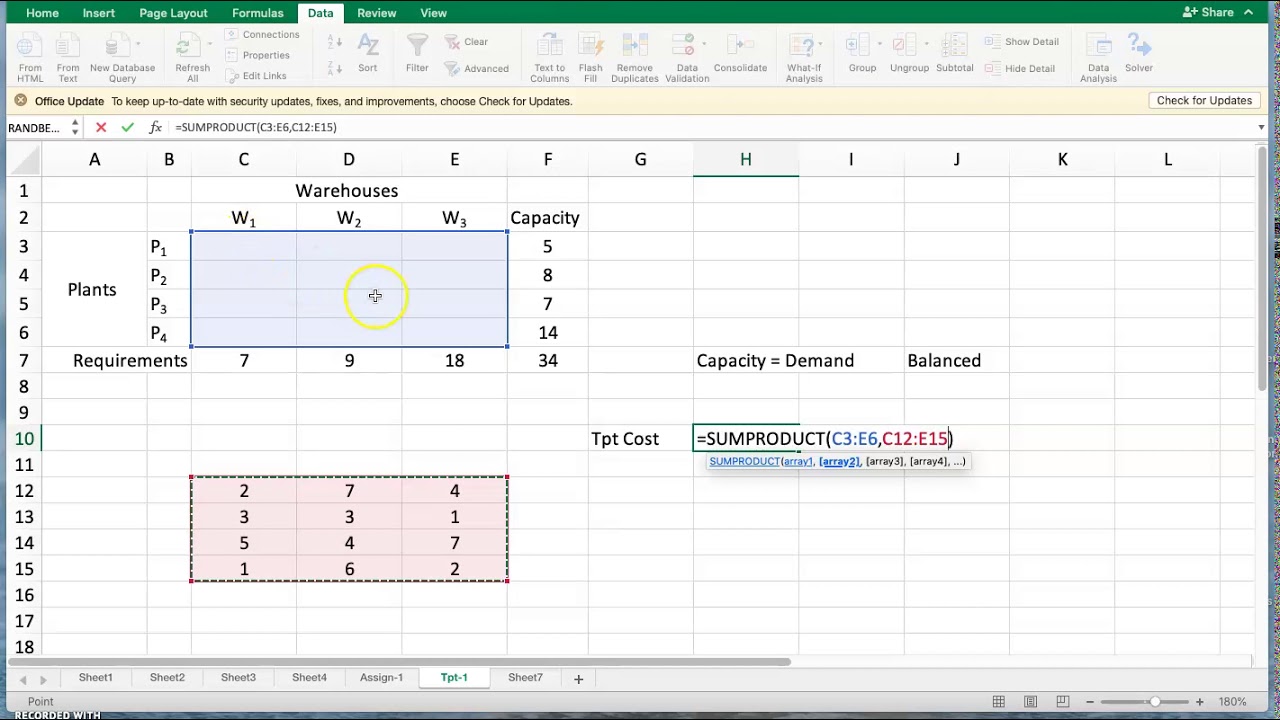Click Hide Detail in ribbon
This screenshot has width=1280, height=720.
[x=1020, y=68]
